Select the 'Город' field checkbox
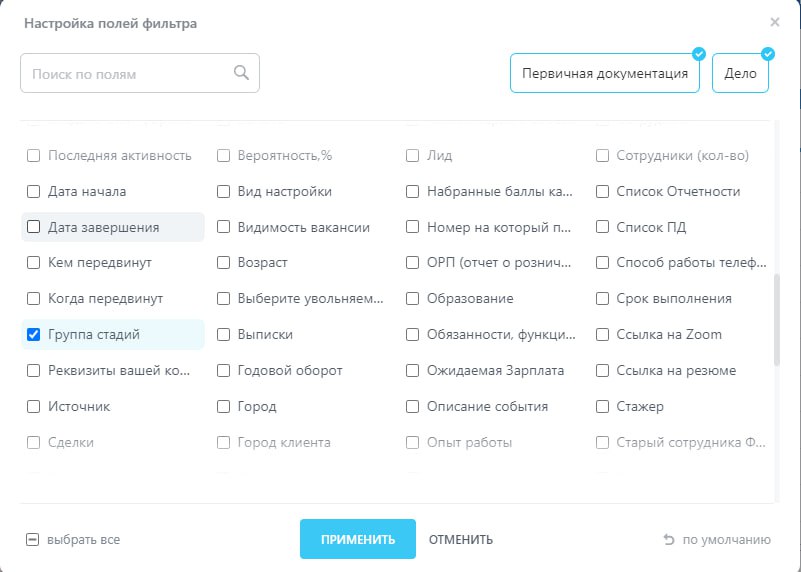This screenshot has width=801, height=572. pyautogui.click(x=224, y=407)
